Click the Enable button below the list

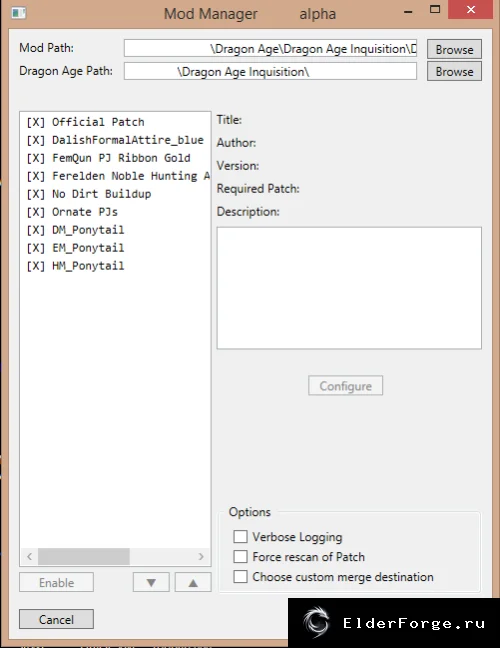[x=56, y=582]
